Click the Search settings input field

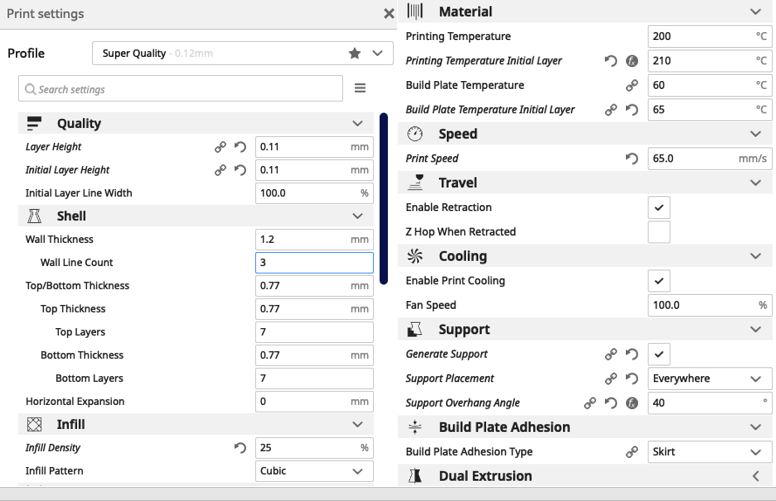point(180,89)
